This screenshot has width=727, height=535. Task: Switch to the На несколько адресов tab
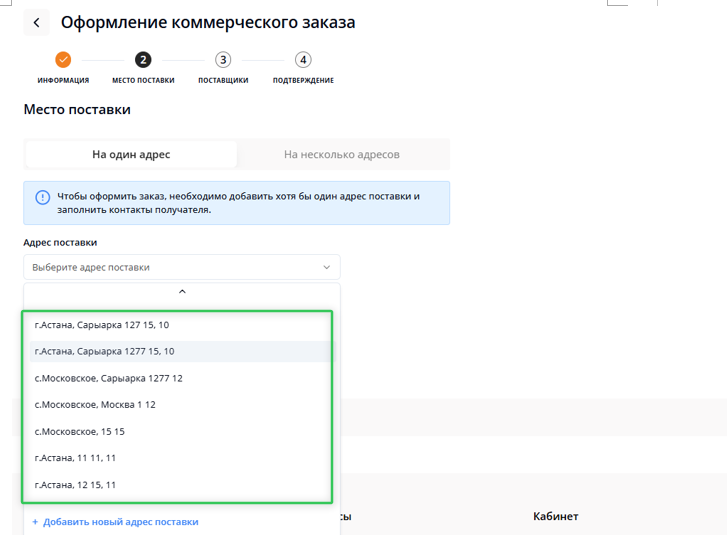point(341,155)
